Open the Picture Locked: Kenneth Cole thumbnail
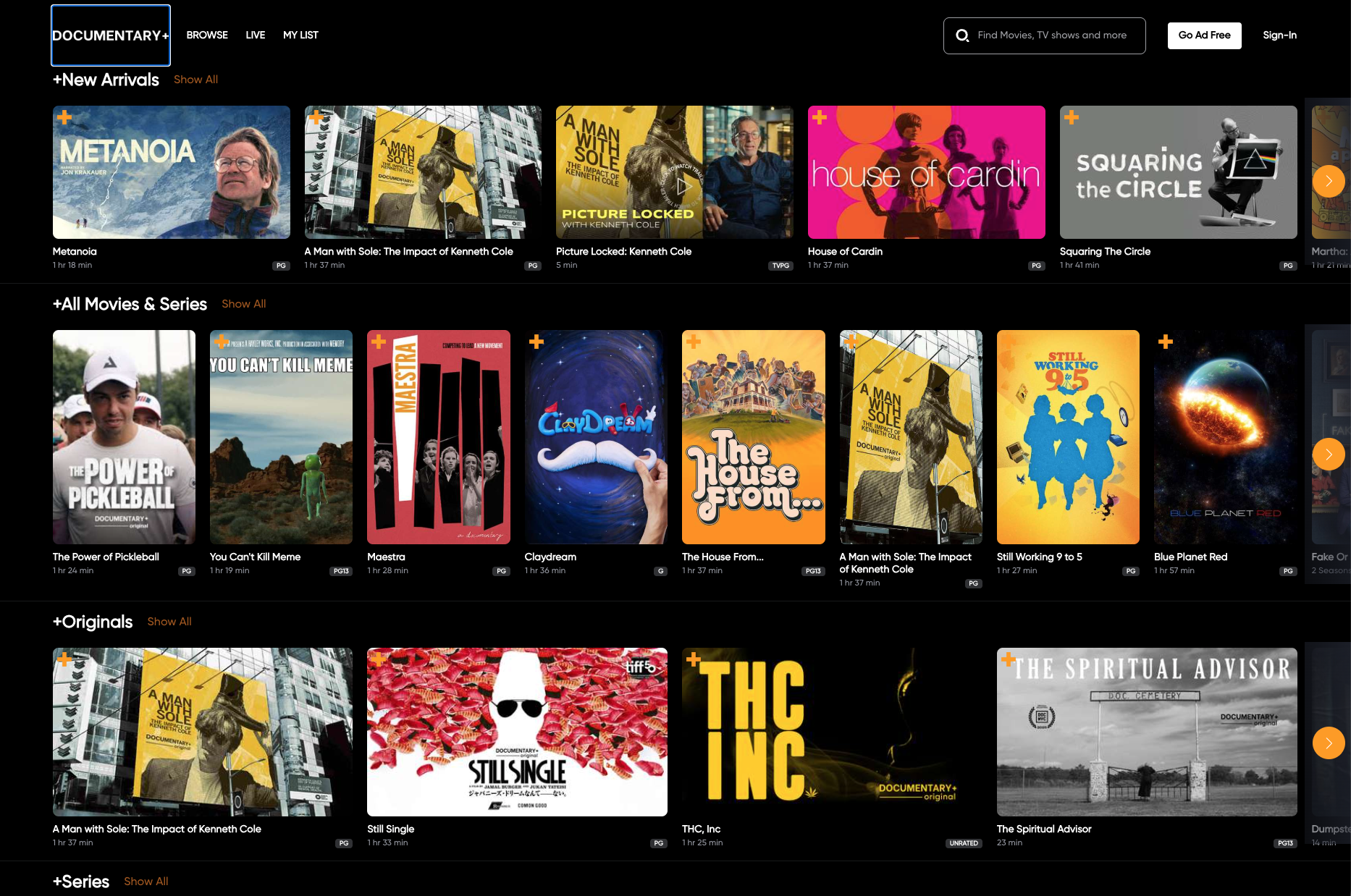Screen dimensions: 1351x896 coord(675,172)
